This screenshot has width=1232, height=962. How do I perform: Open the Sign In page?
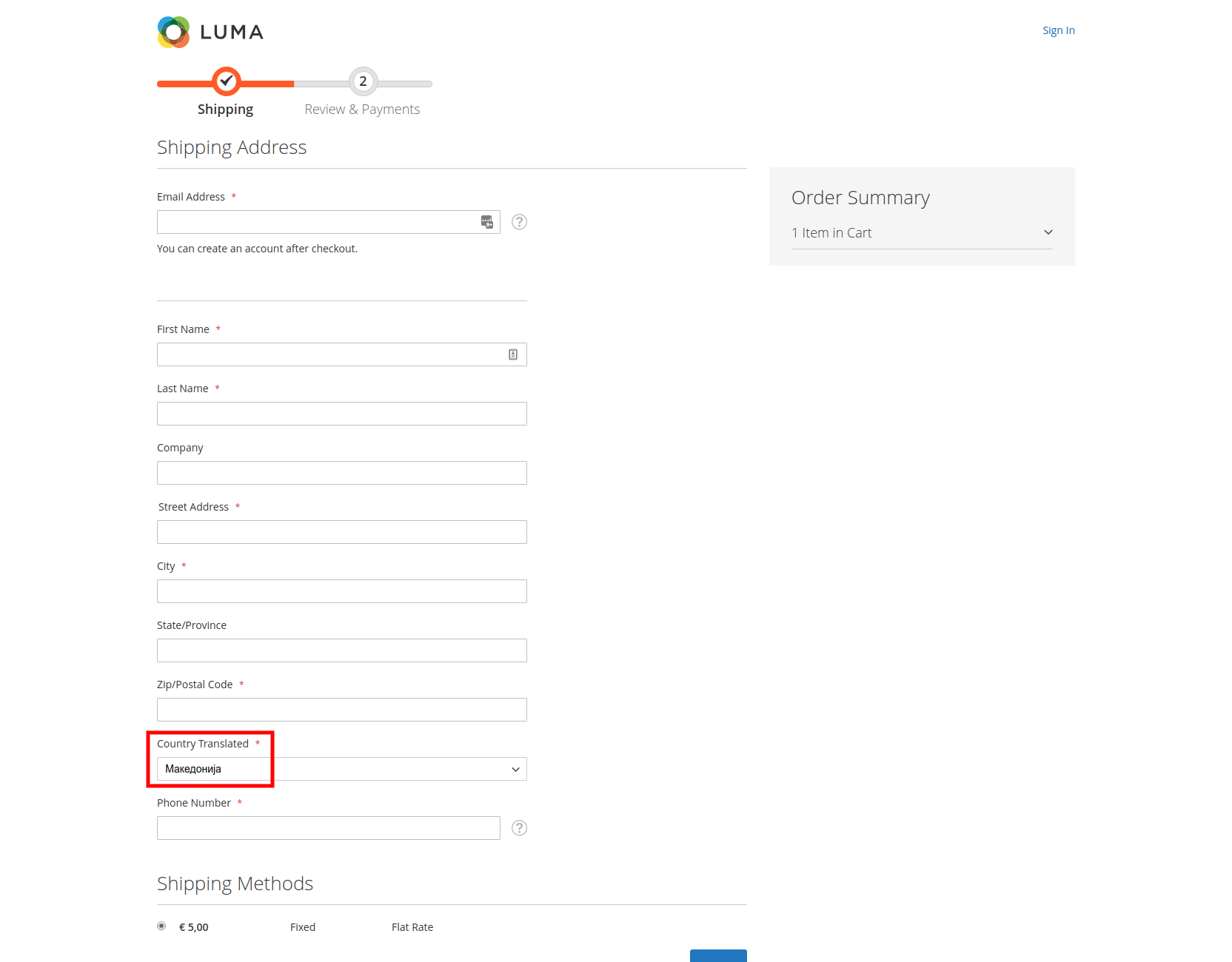click(1058, 30)
